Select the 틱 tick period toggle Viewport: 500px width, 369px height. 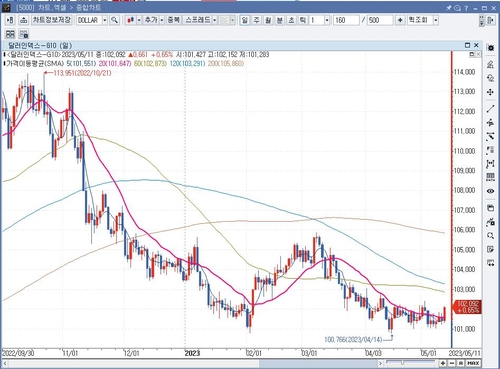pos(303,20)
